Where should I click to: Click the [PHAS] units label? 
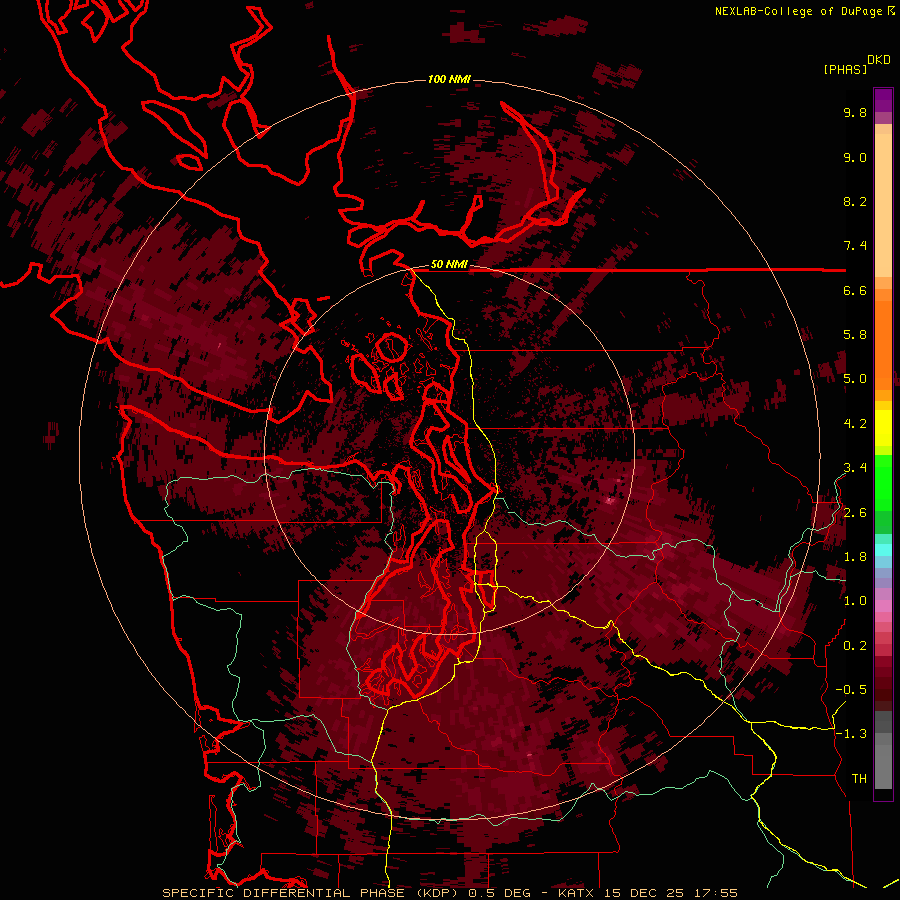(x=845, y=69)
